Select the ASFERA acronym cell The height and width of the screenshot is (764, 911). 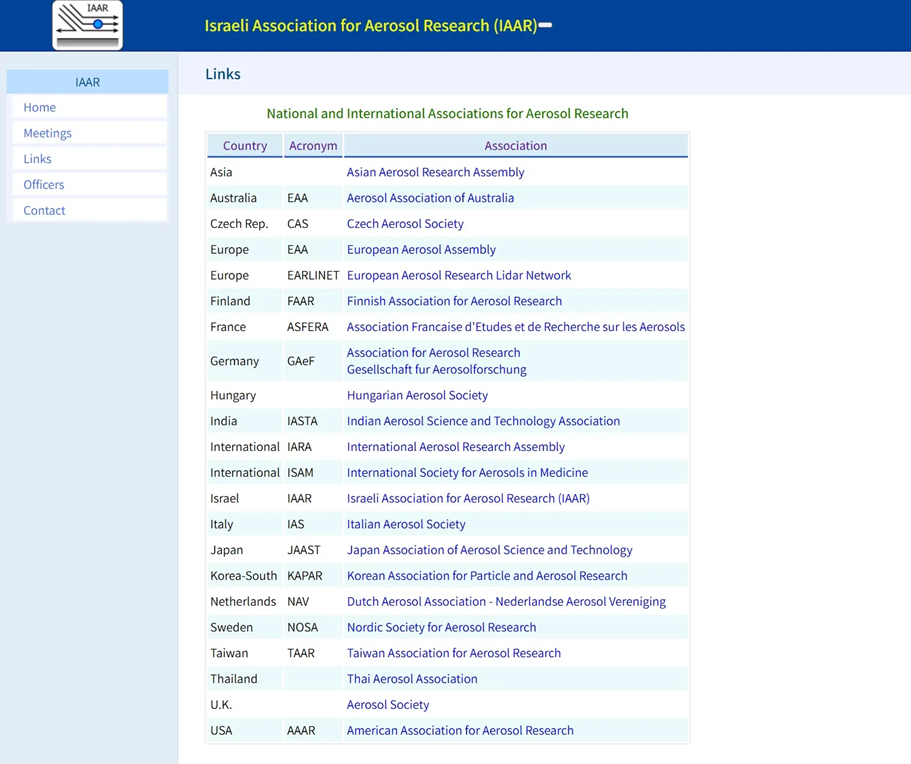click(313, 327)
